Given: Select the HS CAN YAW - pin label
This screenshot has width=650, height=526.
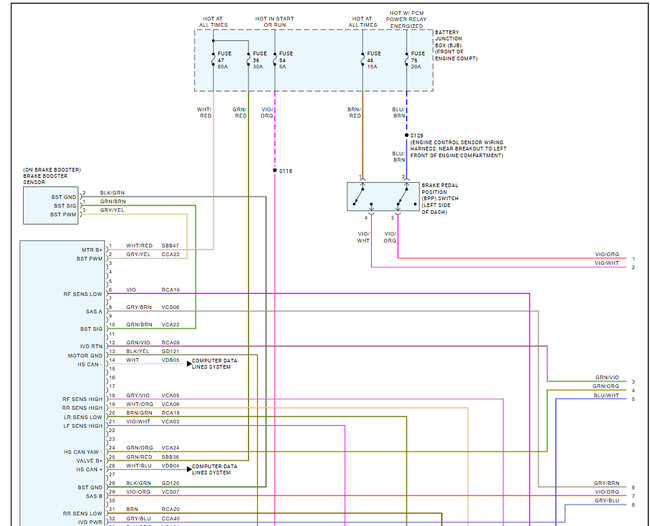Looking at the screenshot, I should [x=83, y=452].
